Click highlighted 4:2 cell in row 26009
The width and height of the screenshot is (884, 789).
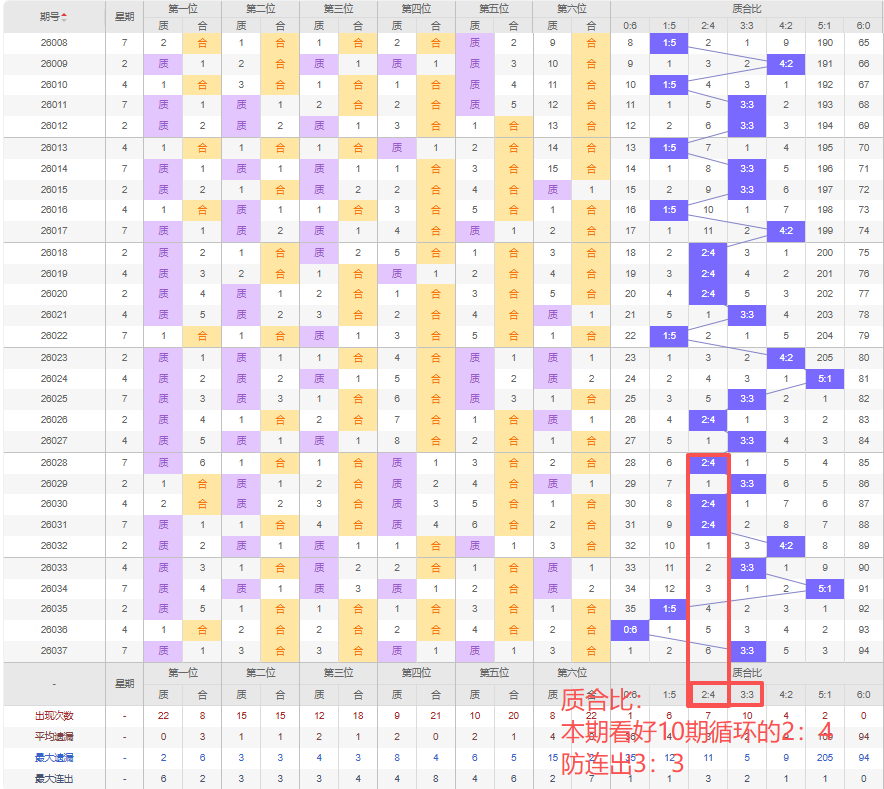click(x=785, y=63)
